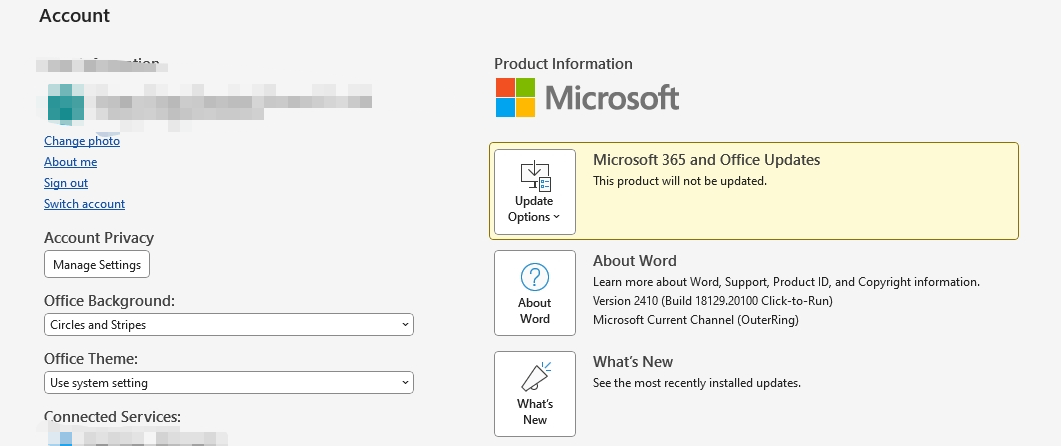Click the 'Learn more about Word' description text
Screen dimensions: 1061x446
point(786,282)
